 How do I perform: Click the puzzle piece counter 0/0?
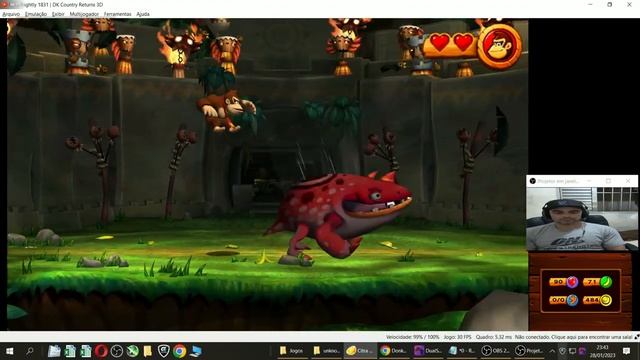[564, 300]
